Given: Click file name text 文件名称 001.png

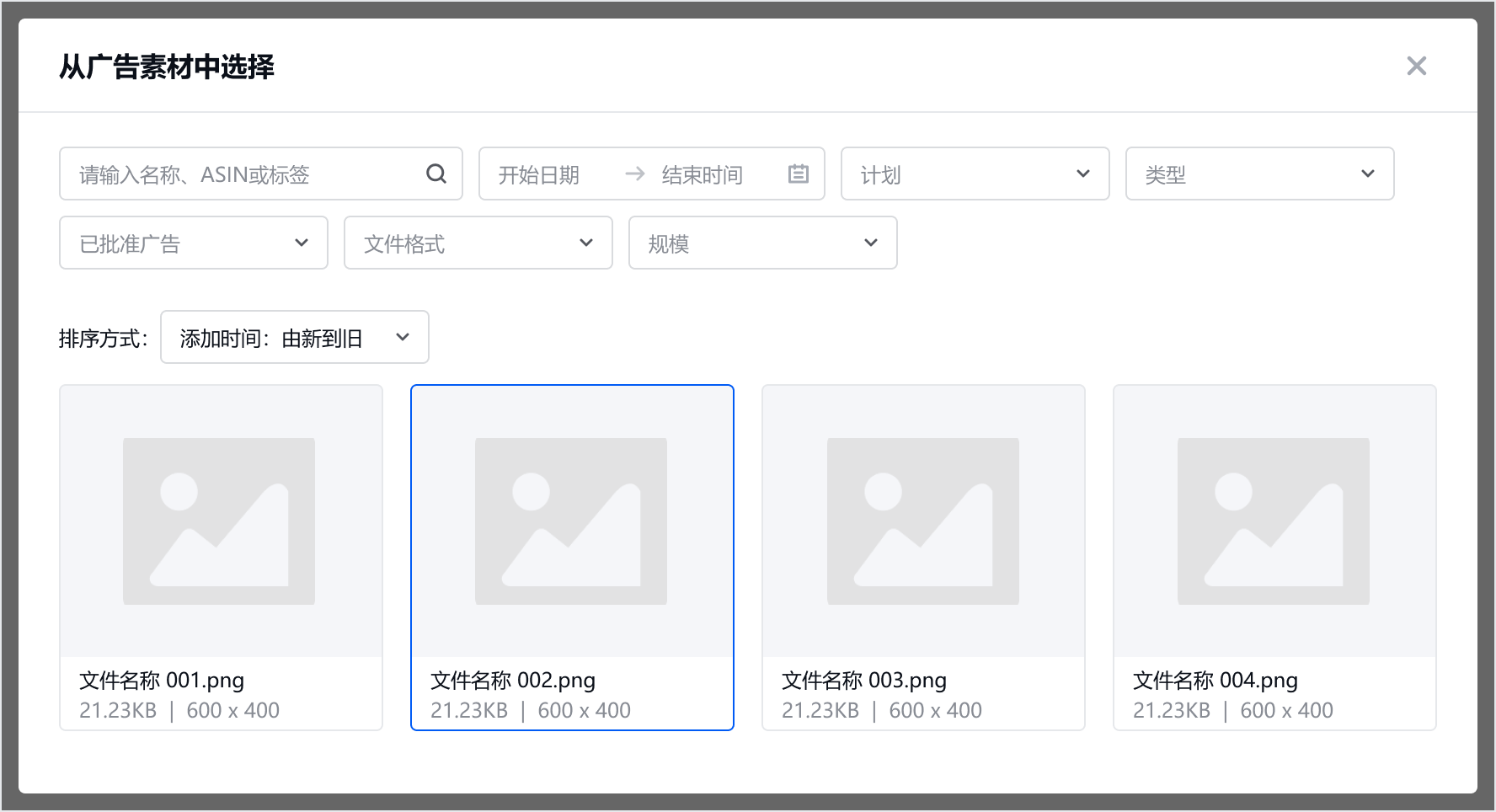Looking at the screenshot, I should point(162,680).
